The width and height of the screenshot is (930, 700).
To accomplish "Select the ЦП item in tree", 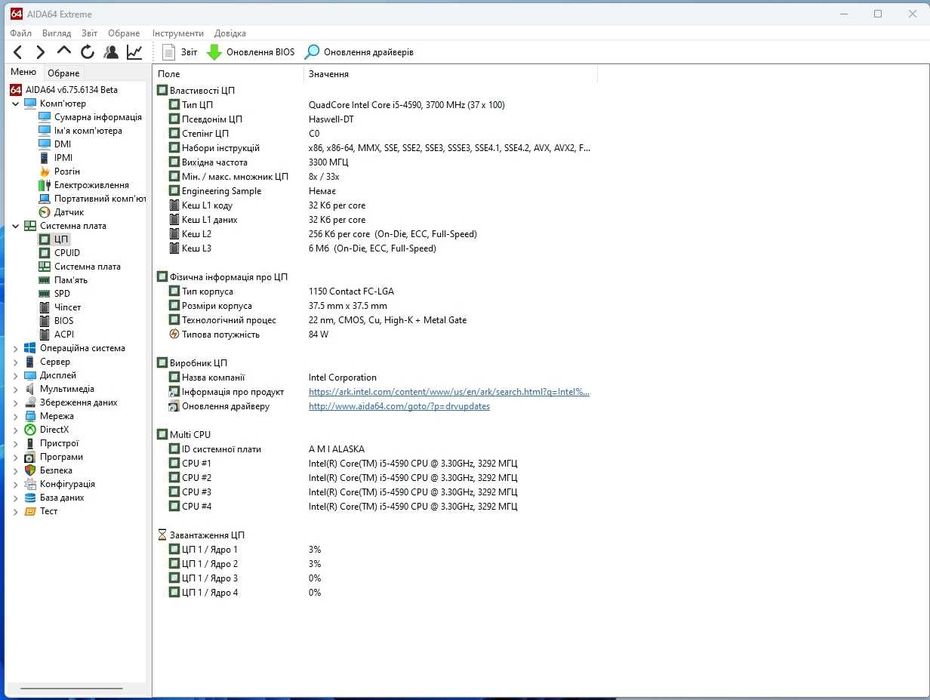I will [x=54, y=239].
